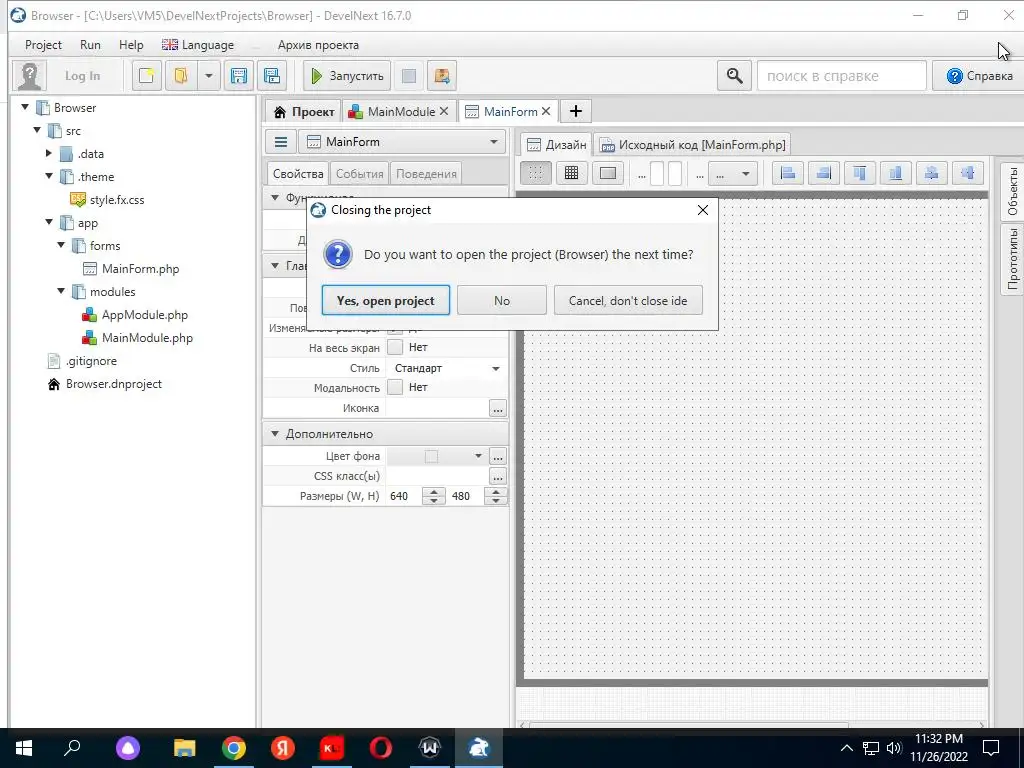Click the user avatar icon
The image size is (1024, 768).
pos(29,76)
